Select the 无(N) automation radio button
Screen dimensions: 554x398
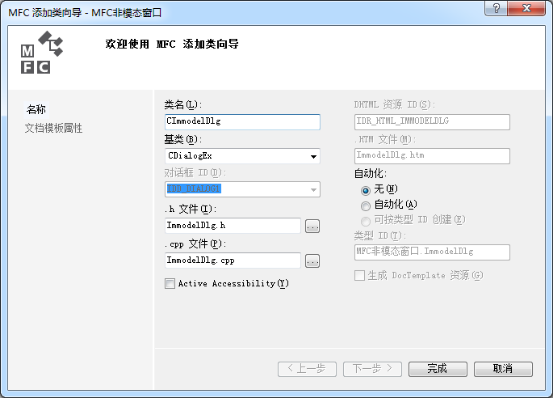coord(366,191)
